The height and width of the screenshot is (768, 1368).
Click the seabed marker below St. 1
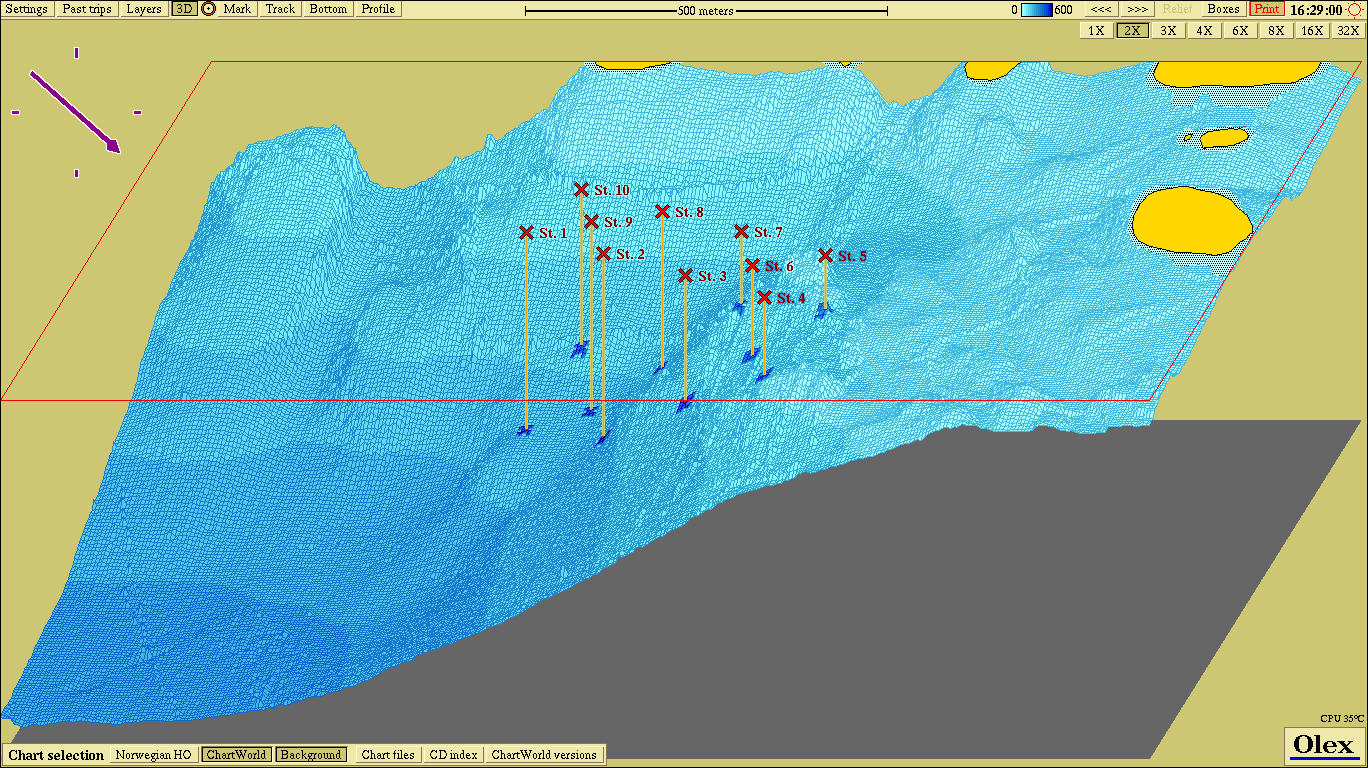(x=525, y=430)
